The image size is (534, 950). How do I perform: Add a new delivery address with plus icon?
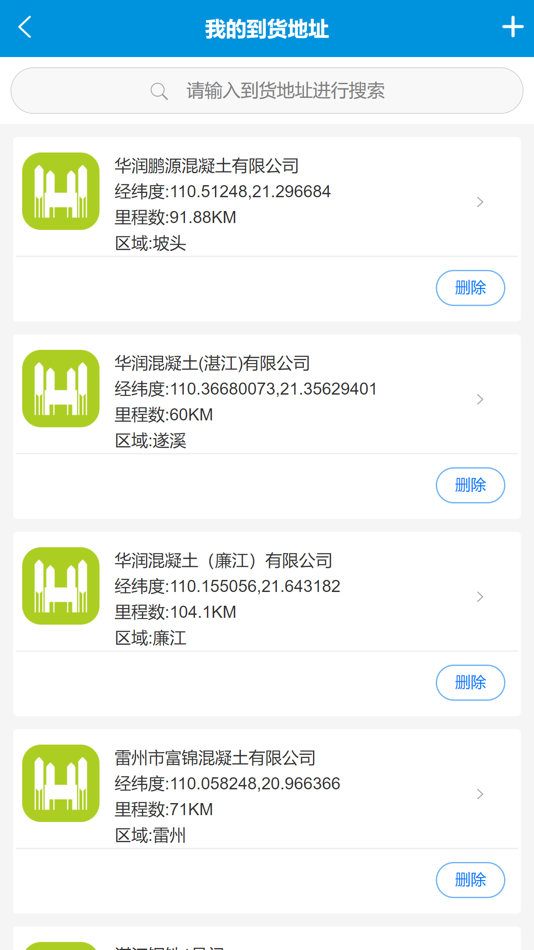click(x=513, y=27)
